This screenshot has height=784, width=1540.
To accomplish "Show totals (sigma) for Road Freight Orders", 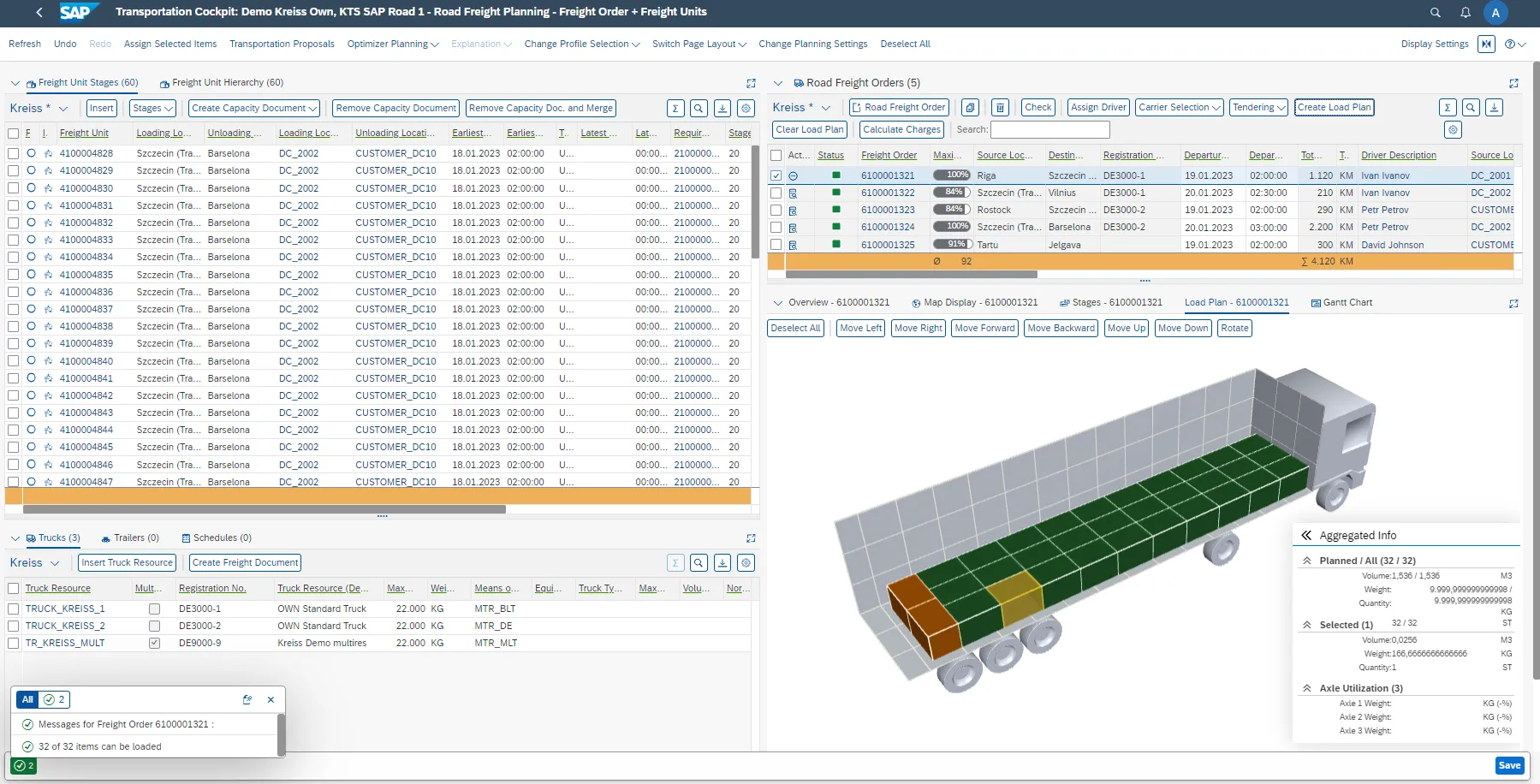I will coord(1448,108).
